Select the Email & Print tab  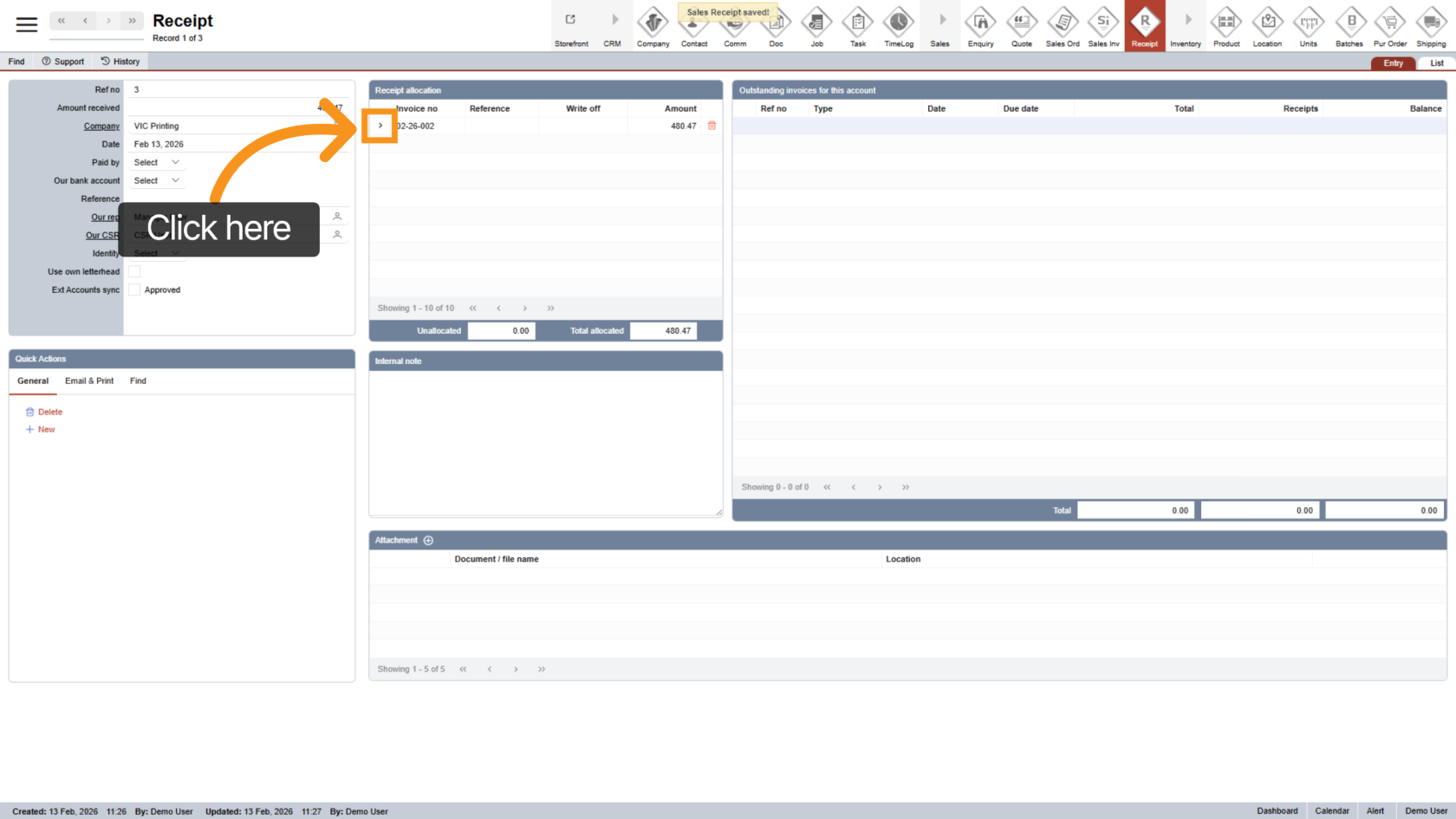pyautogui.click(x=89, y=381)
